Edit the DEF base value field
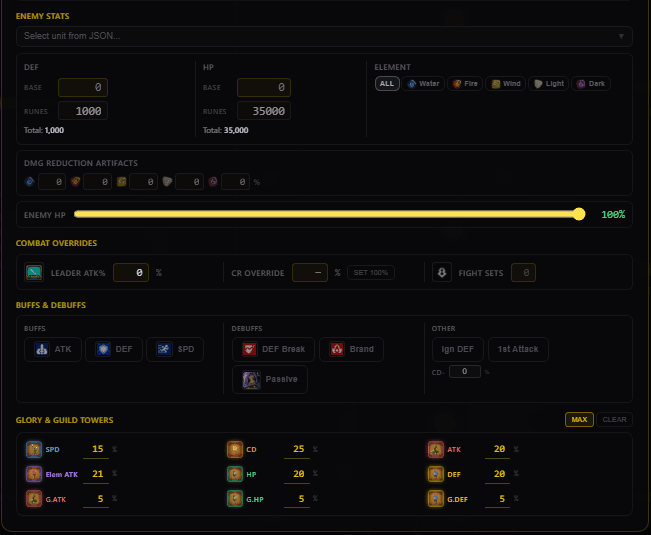Image resolution: width=651 pixels, height=535 pixels. pyautogui.click(x=83, y=87)
